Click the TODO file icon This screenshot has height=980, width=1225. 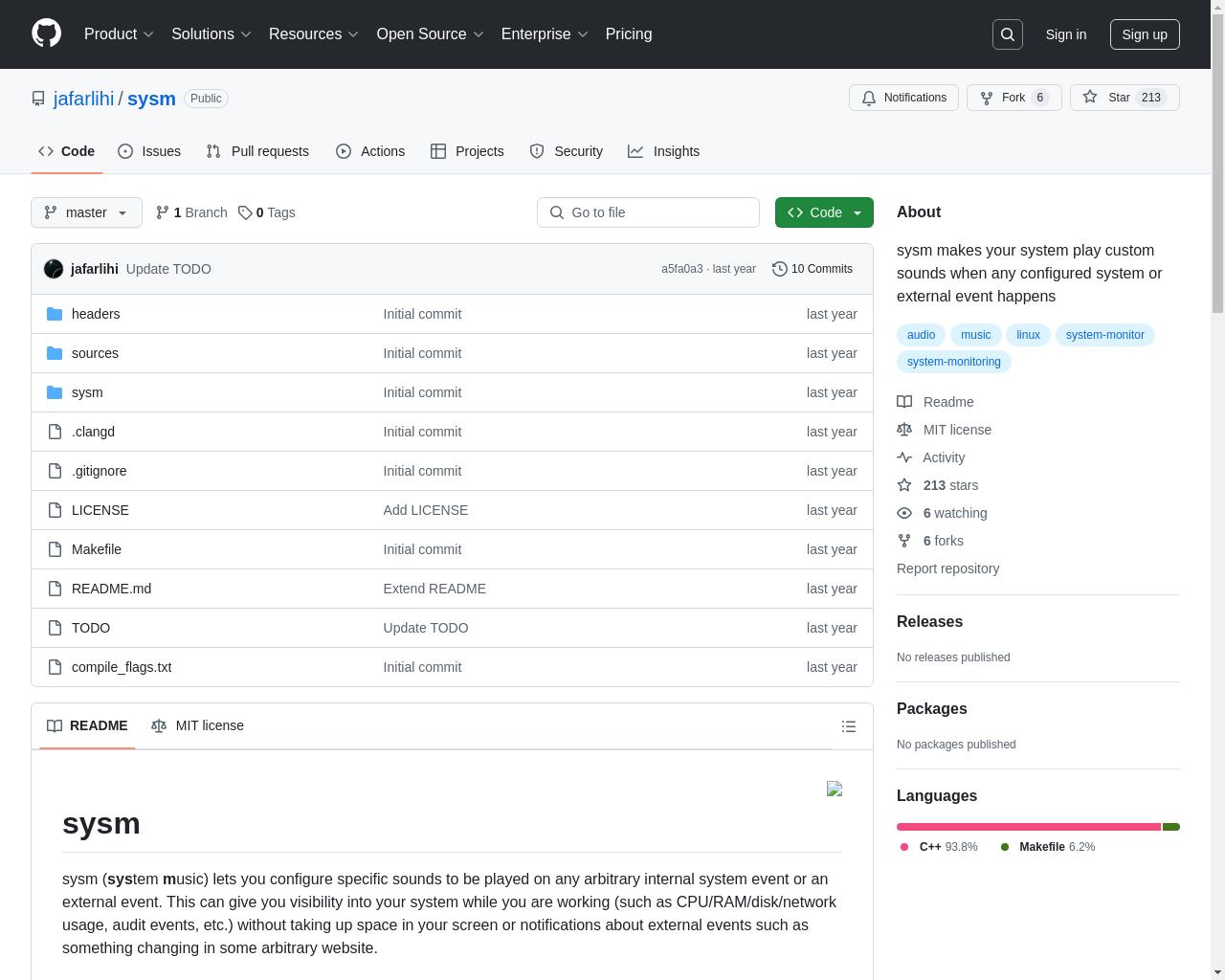click(x=55, y=628)
